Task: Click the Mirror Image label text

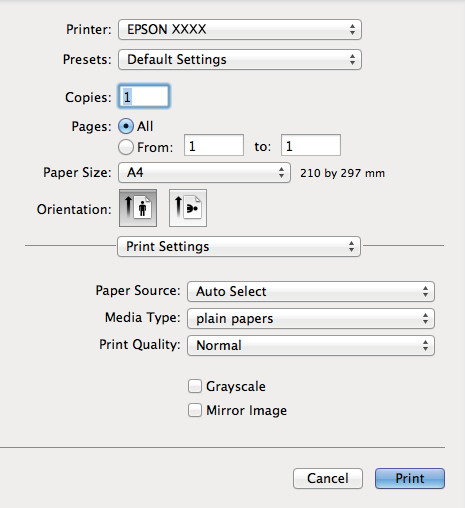Action: 247,410
